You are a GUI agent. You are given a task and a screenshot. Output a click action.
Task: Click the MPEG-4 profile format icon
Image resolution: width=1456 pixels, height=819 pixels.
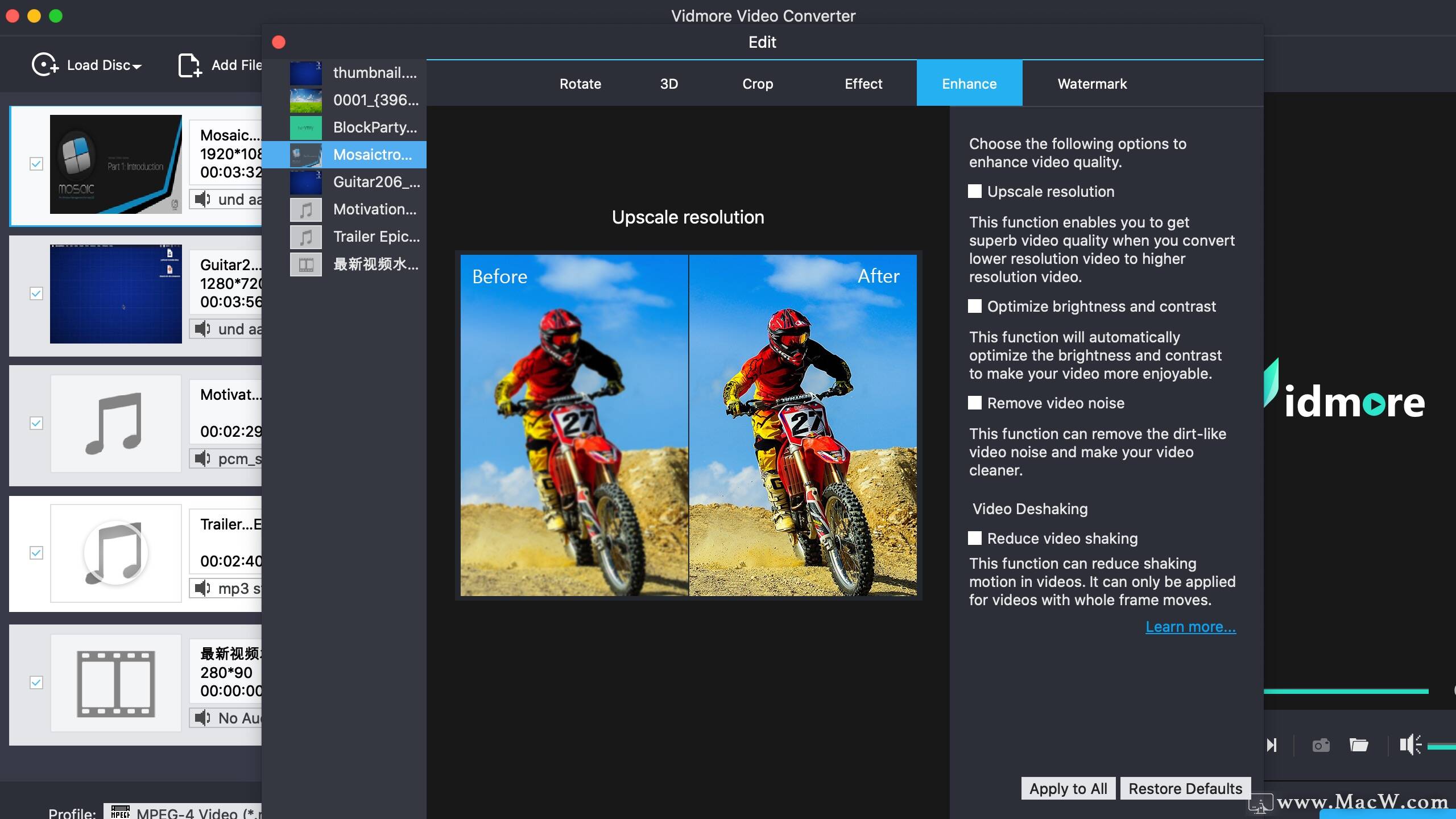[x=121, y=810]
